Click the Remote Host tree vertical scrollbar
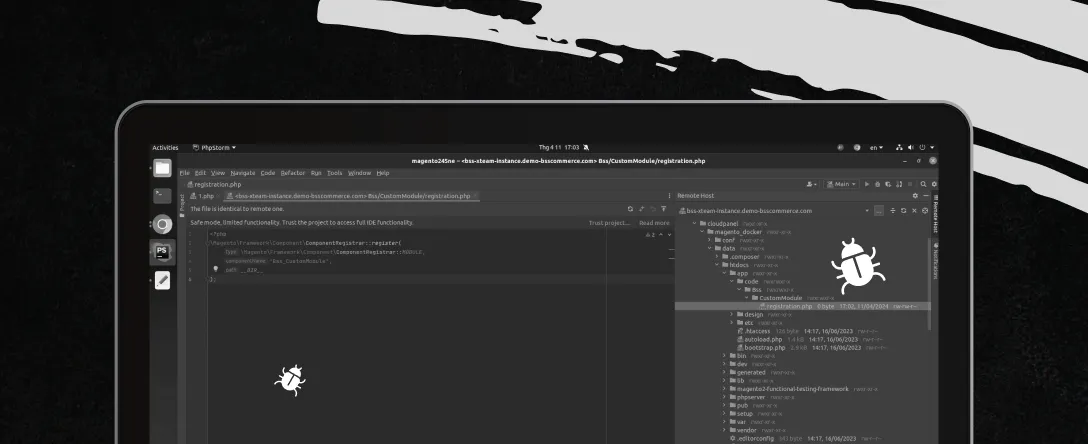The image size is (1088, 444). pyautogui.click(x=930, y=284)
